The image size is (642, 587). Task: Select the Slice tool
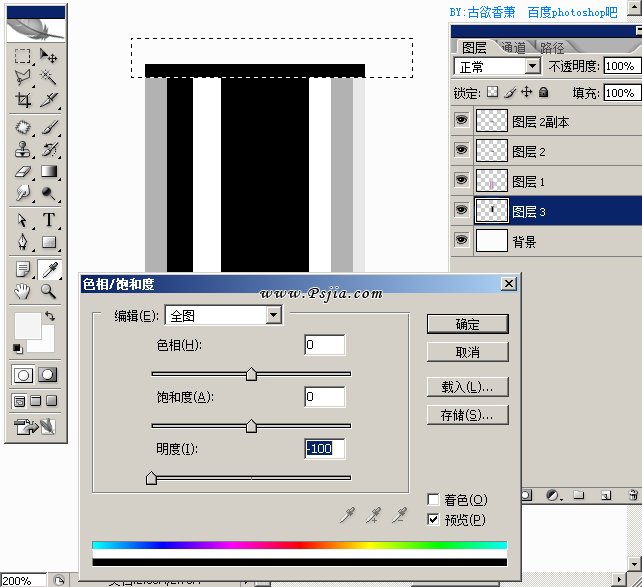pyautogui.click(x=49, y=99)
